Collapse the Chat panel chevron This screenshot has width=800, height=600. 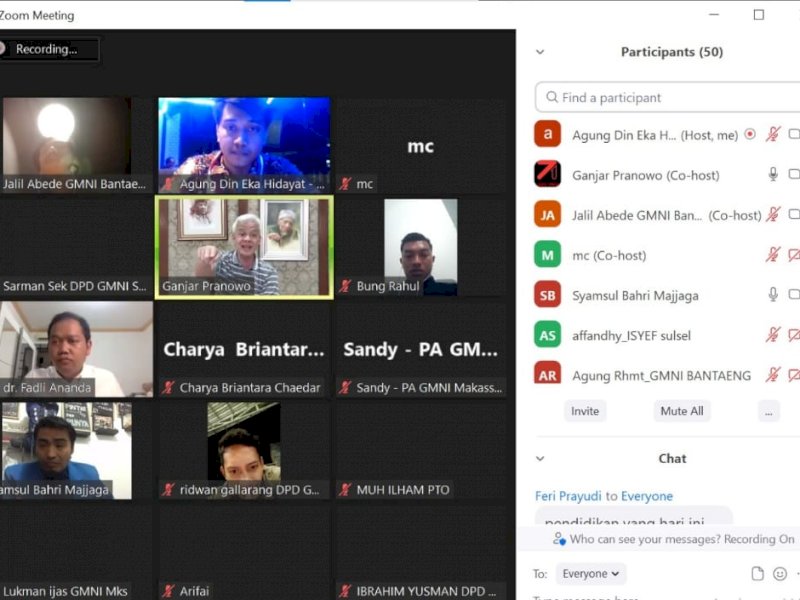540,458
